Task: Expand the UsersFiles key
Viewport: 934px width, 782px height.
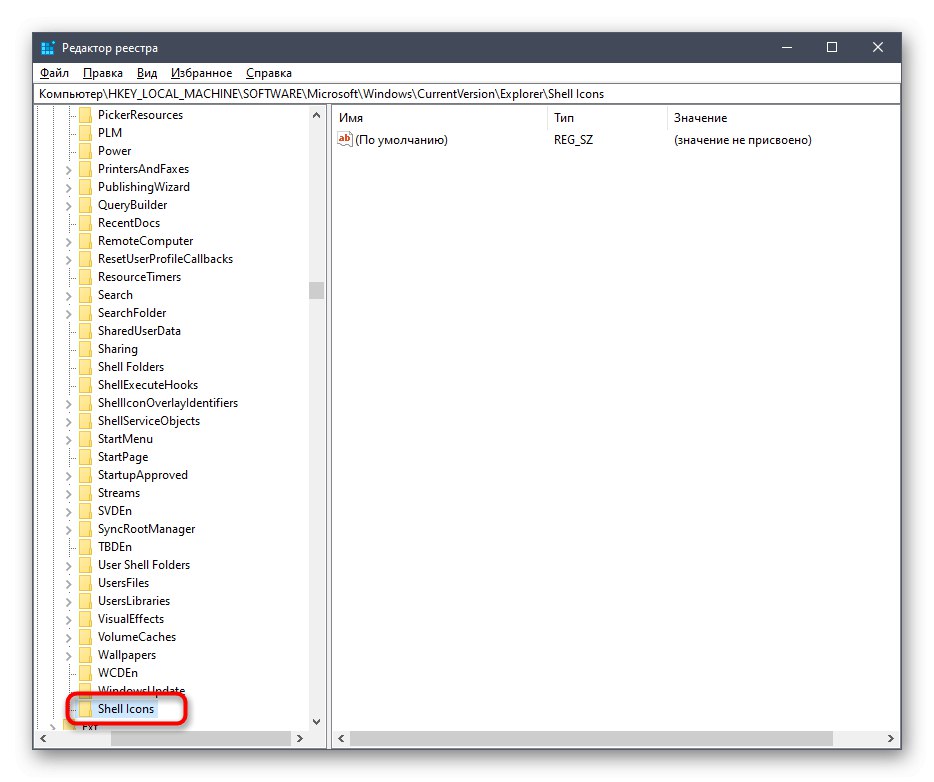Action: [x=68, y=584]
